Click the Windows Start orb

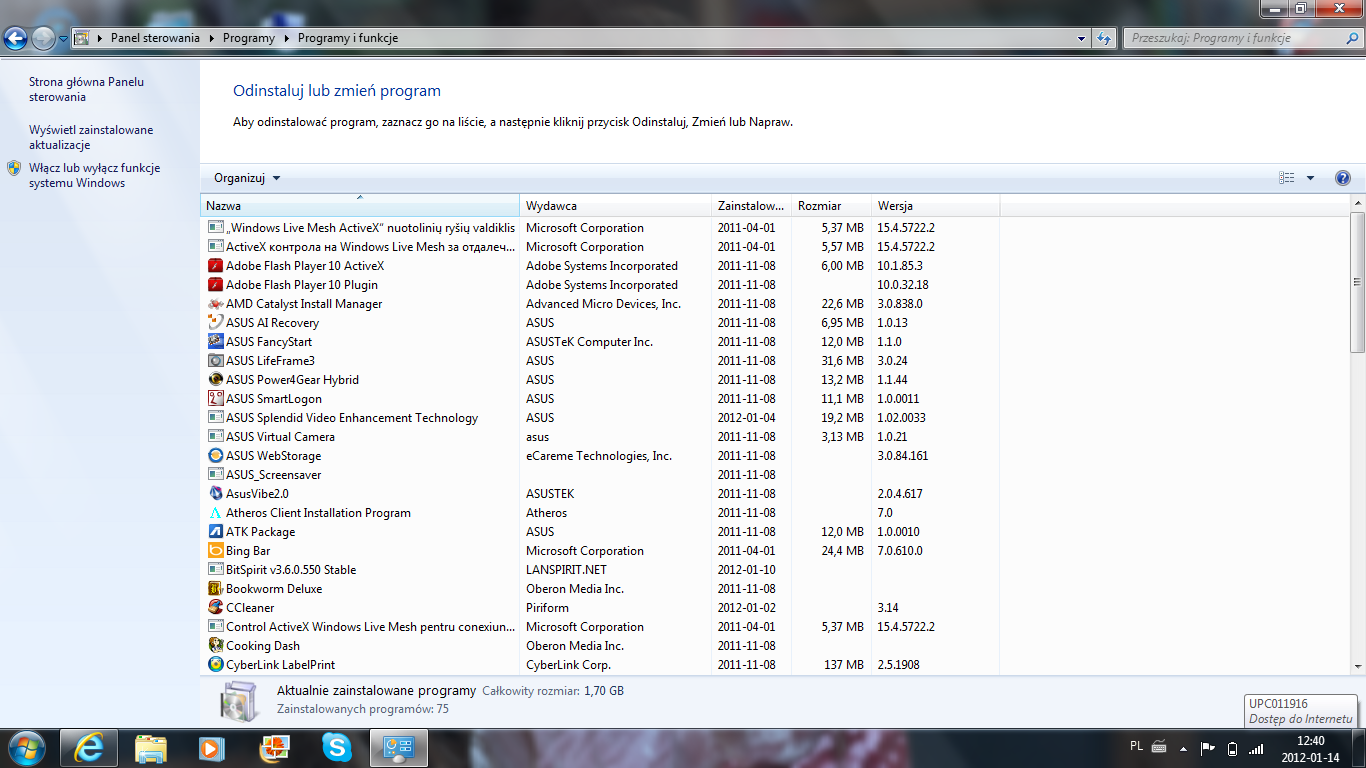(x=26, y=748)
